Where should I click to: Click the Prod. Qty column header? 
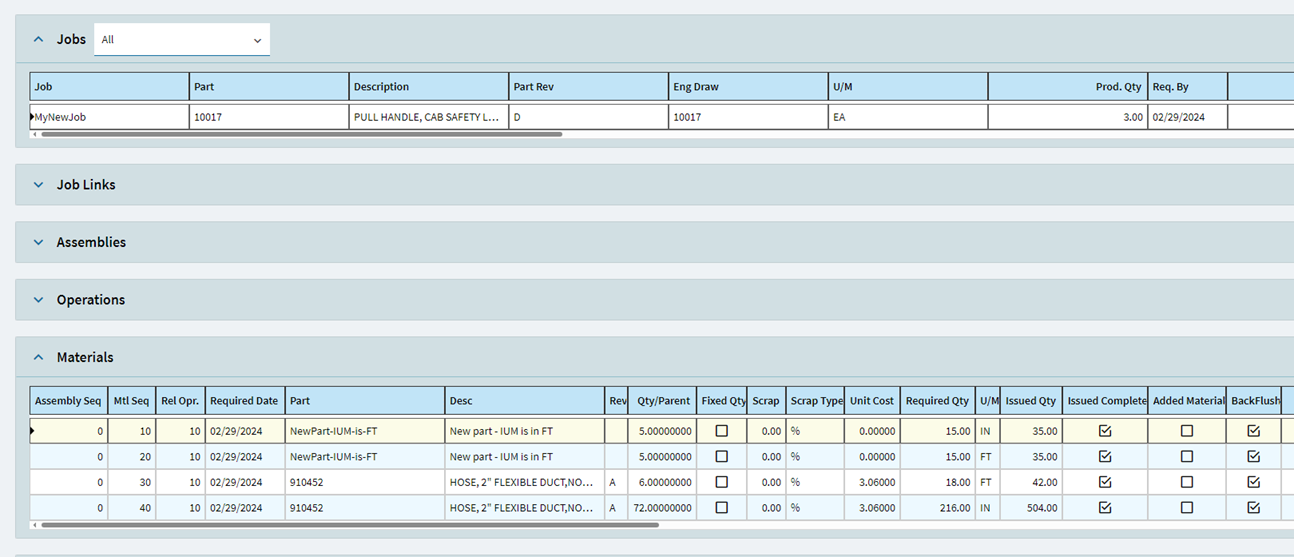tap(1066, 87)
